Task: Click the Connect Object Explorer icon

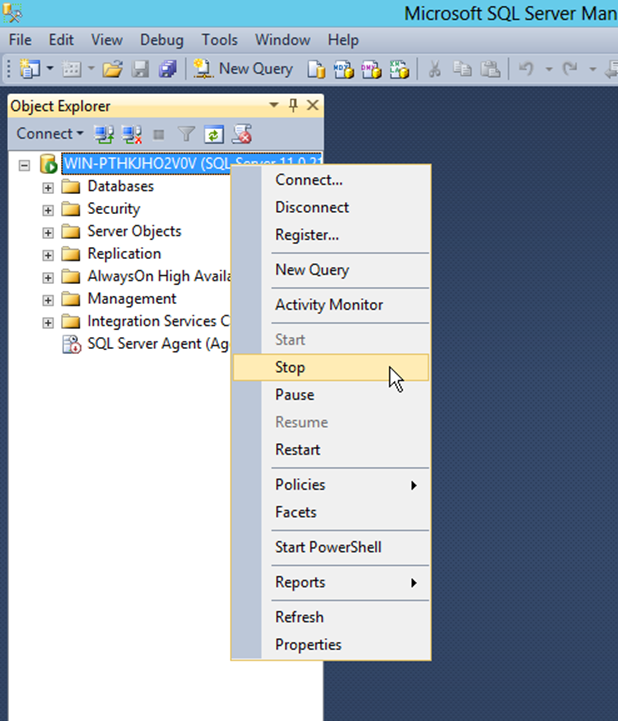Action: coord(104,134)
